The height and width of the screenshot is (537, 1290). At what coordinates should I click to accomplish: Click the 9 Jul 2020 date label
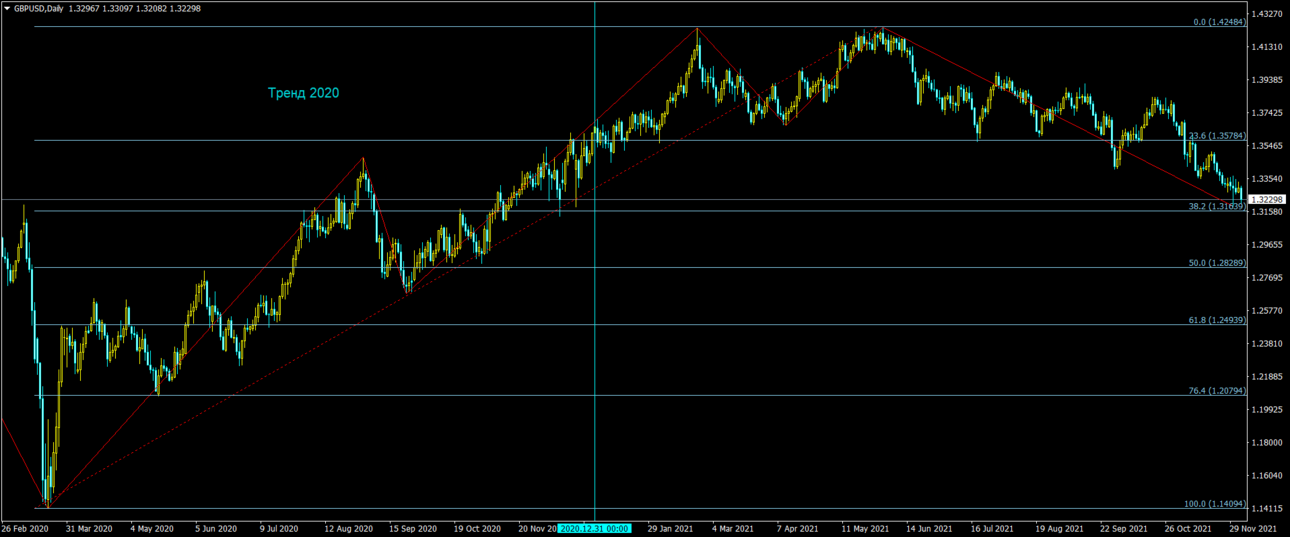point(279,528)
